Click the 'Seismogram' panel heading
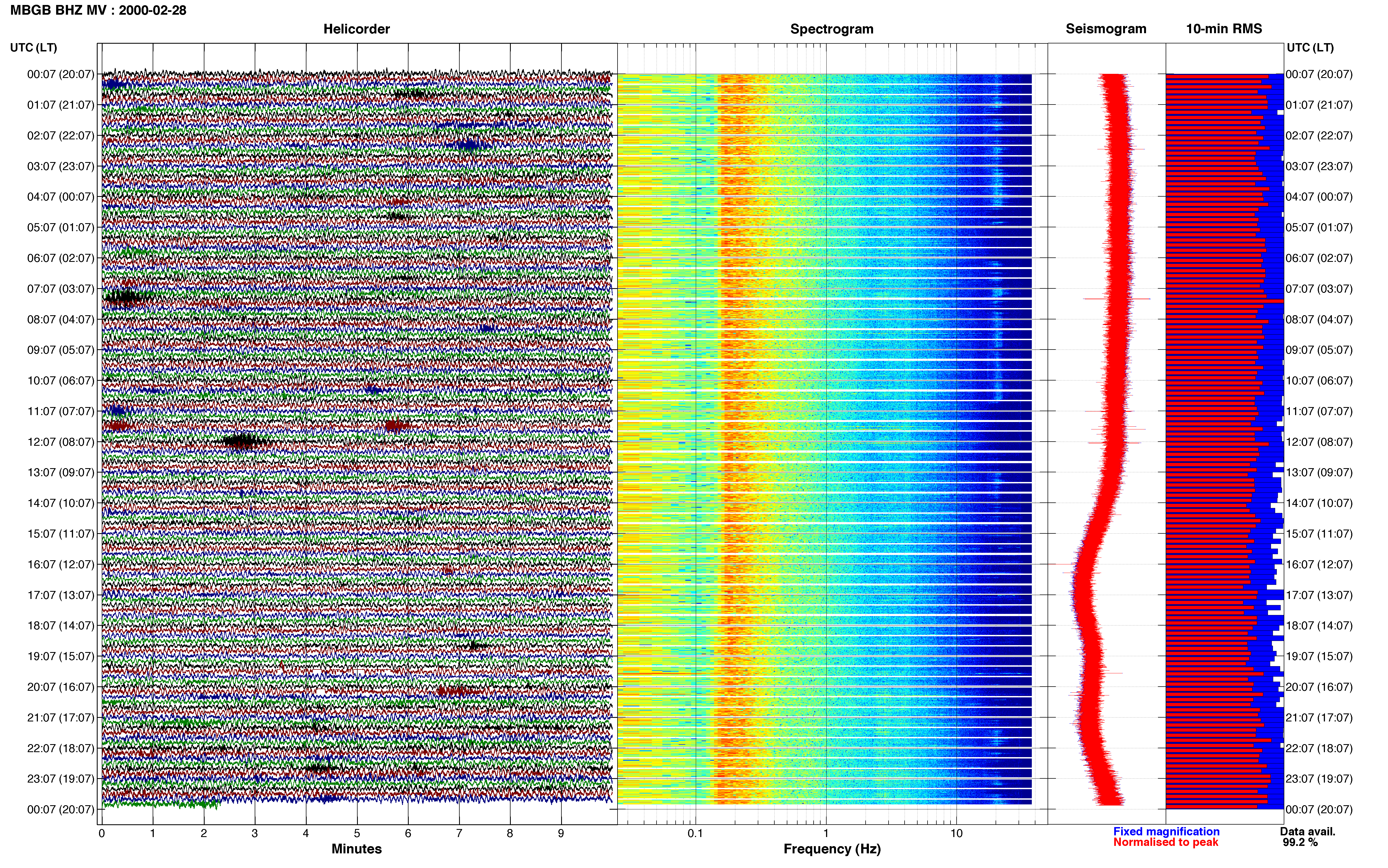Screen dimensions: 1388x868 1106,29
